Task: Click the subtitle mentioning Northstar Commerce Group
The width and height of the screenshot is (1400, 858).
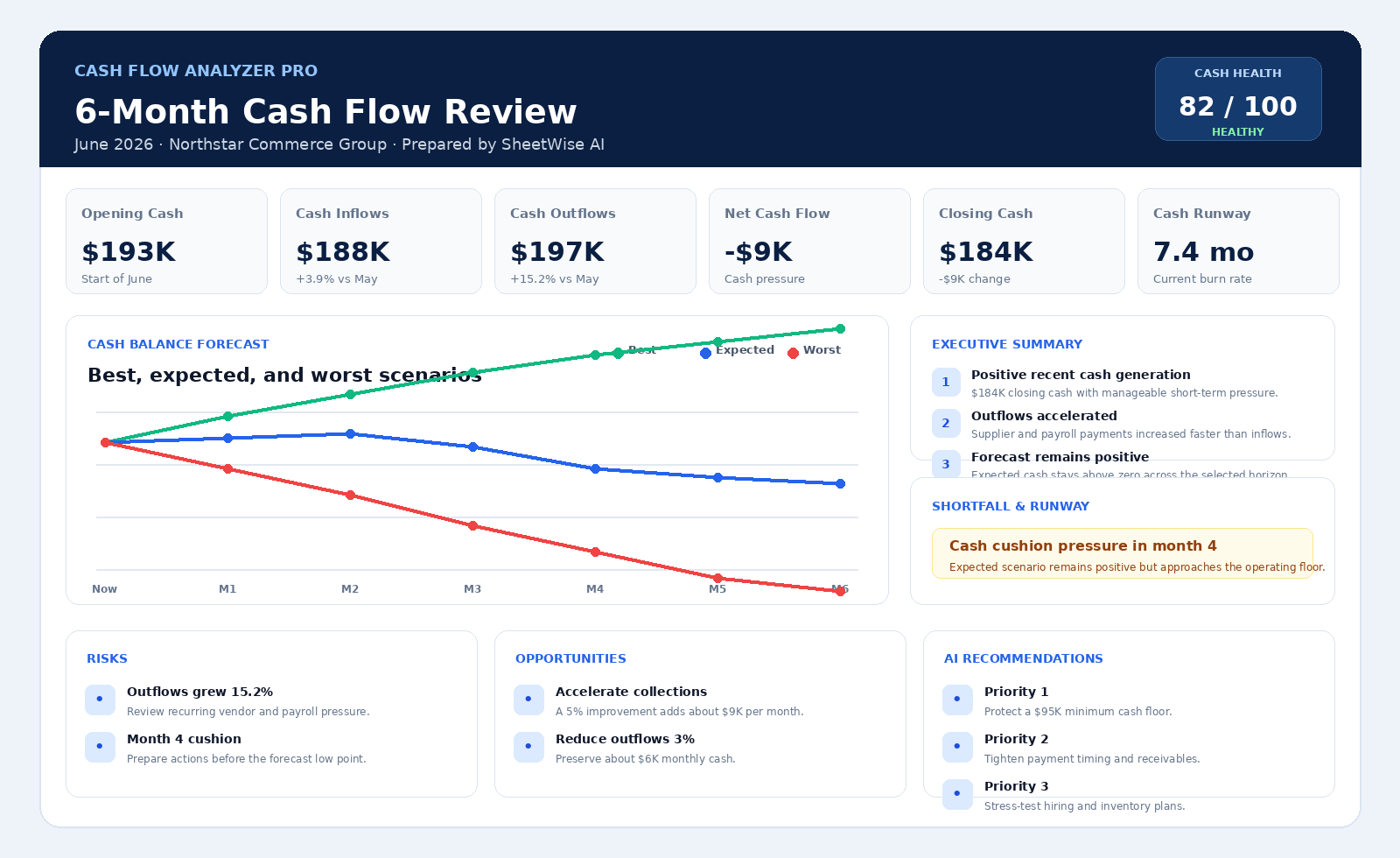Action: coord(339,144)
